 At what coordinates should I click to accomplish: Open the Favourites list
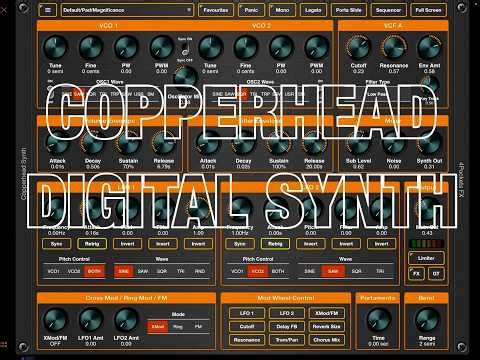(x=216, y=10)
